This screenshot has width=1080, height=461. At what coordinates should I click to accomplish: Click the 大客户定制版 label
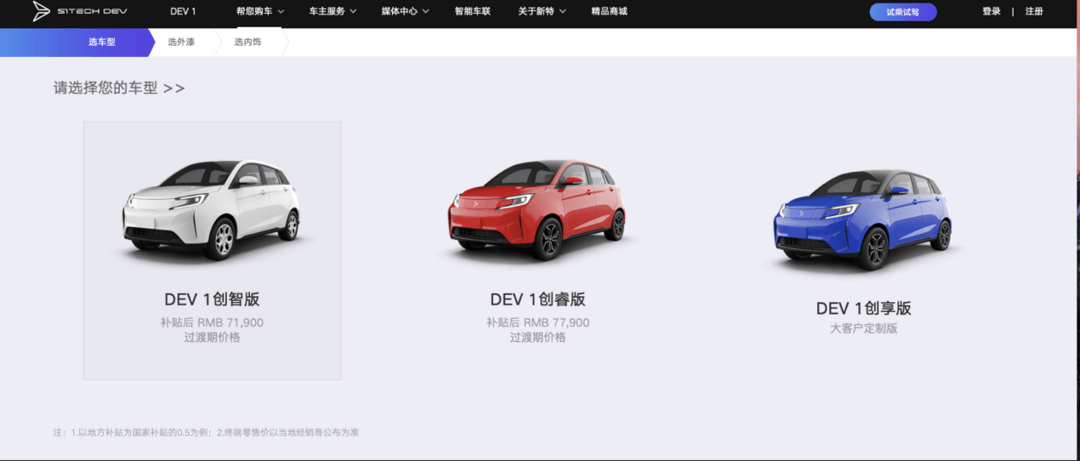tap(864, 329)
